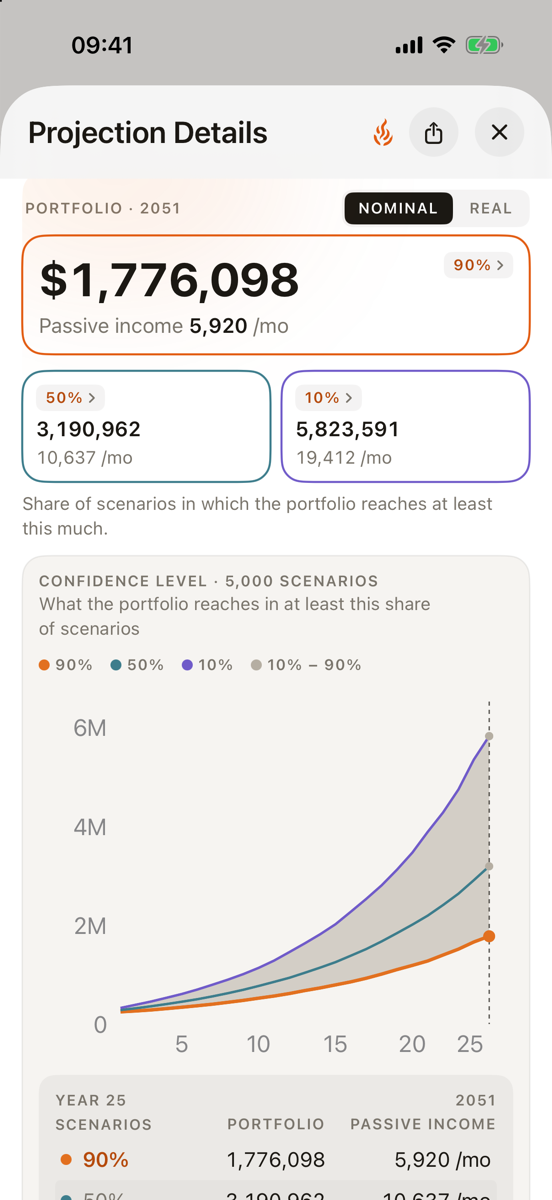Tap Passive income 5,920 /mo text

[164, 326]
